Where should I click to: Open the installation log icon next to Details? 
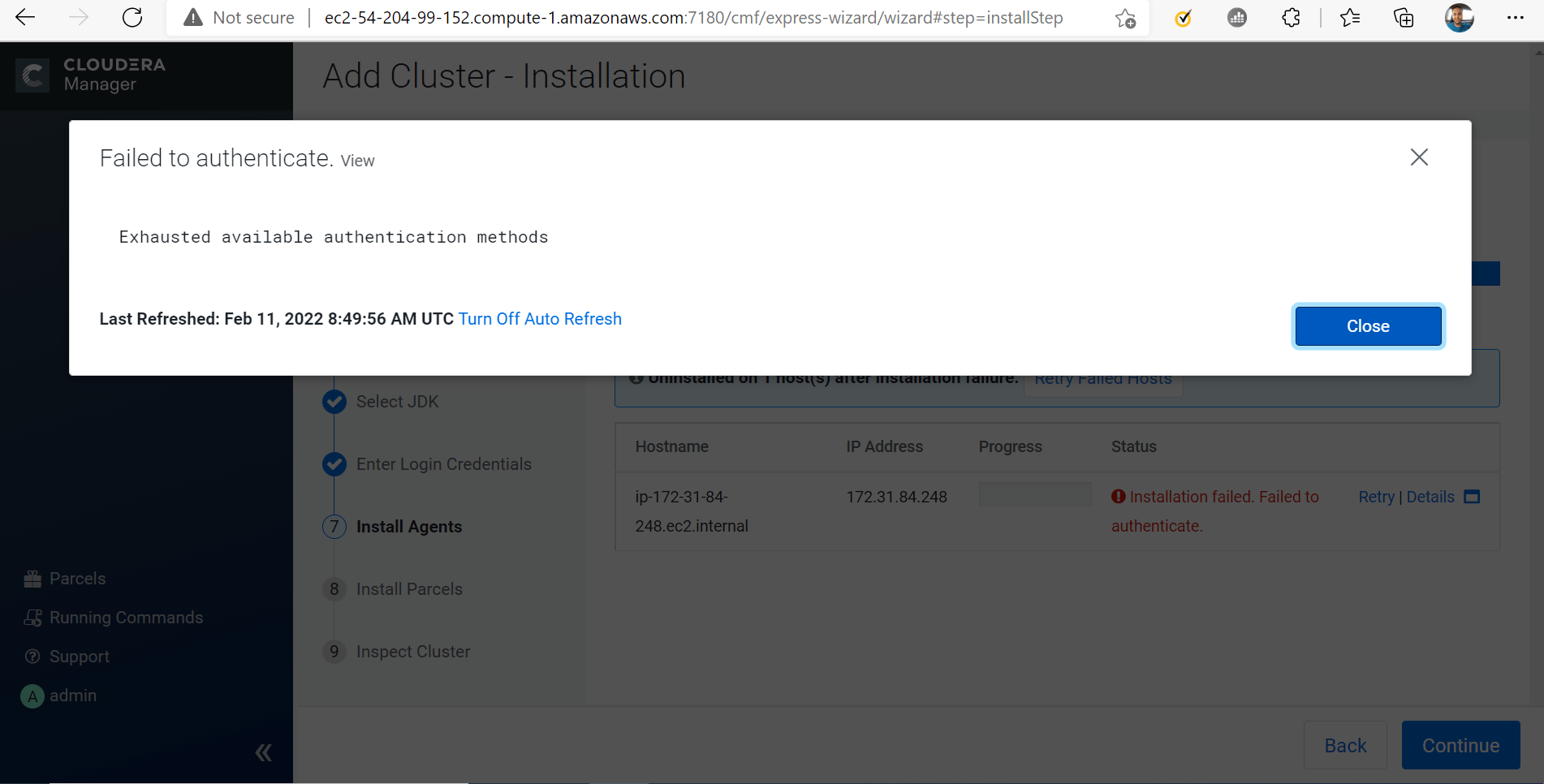tap(1473, 496)
